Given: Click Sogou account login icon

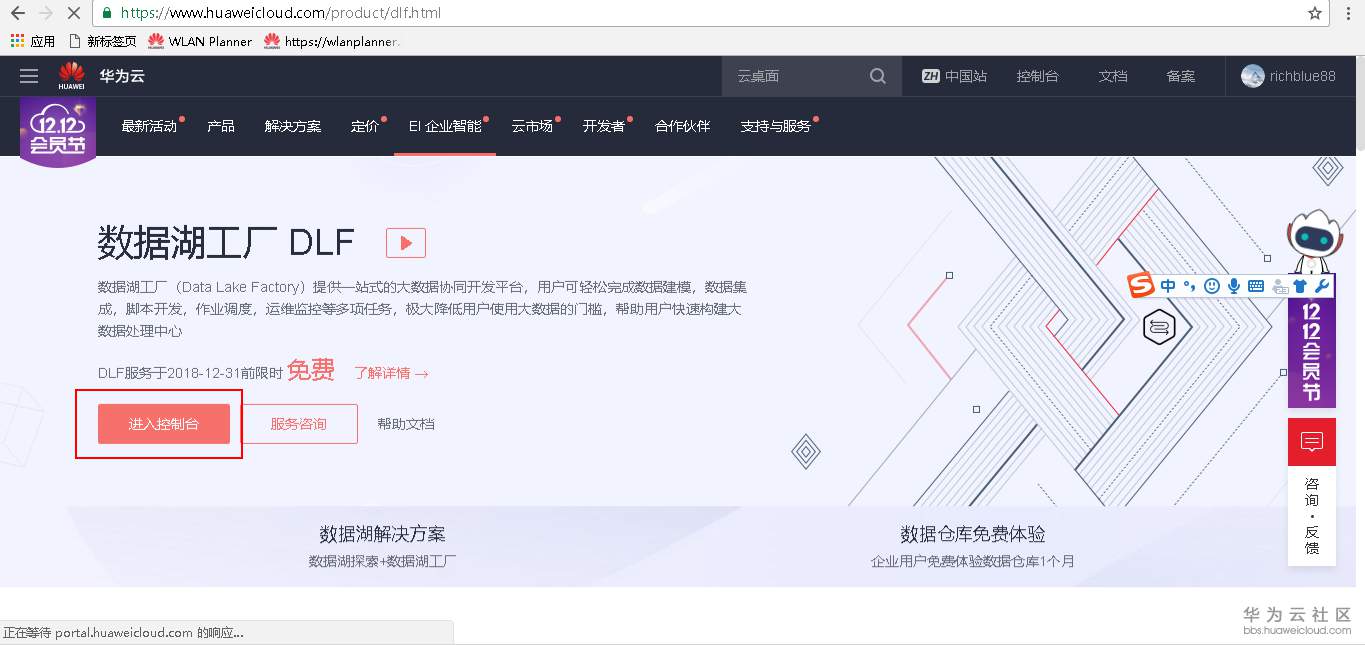Looking at the screenshot, I should click(1278, 287).
